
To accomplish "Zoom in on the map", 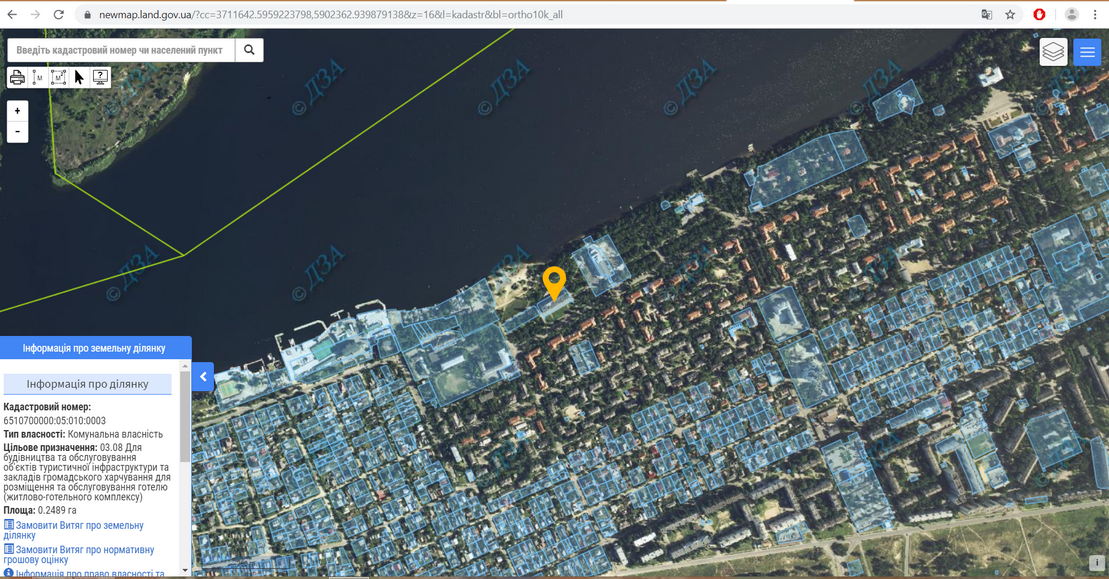I will pos(17,111).
